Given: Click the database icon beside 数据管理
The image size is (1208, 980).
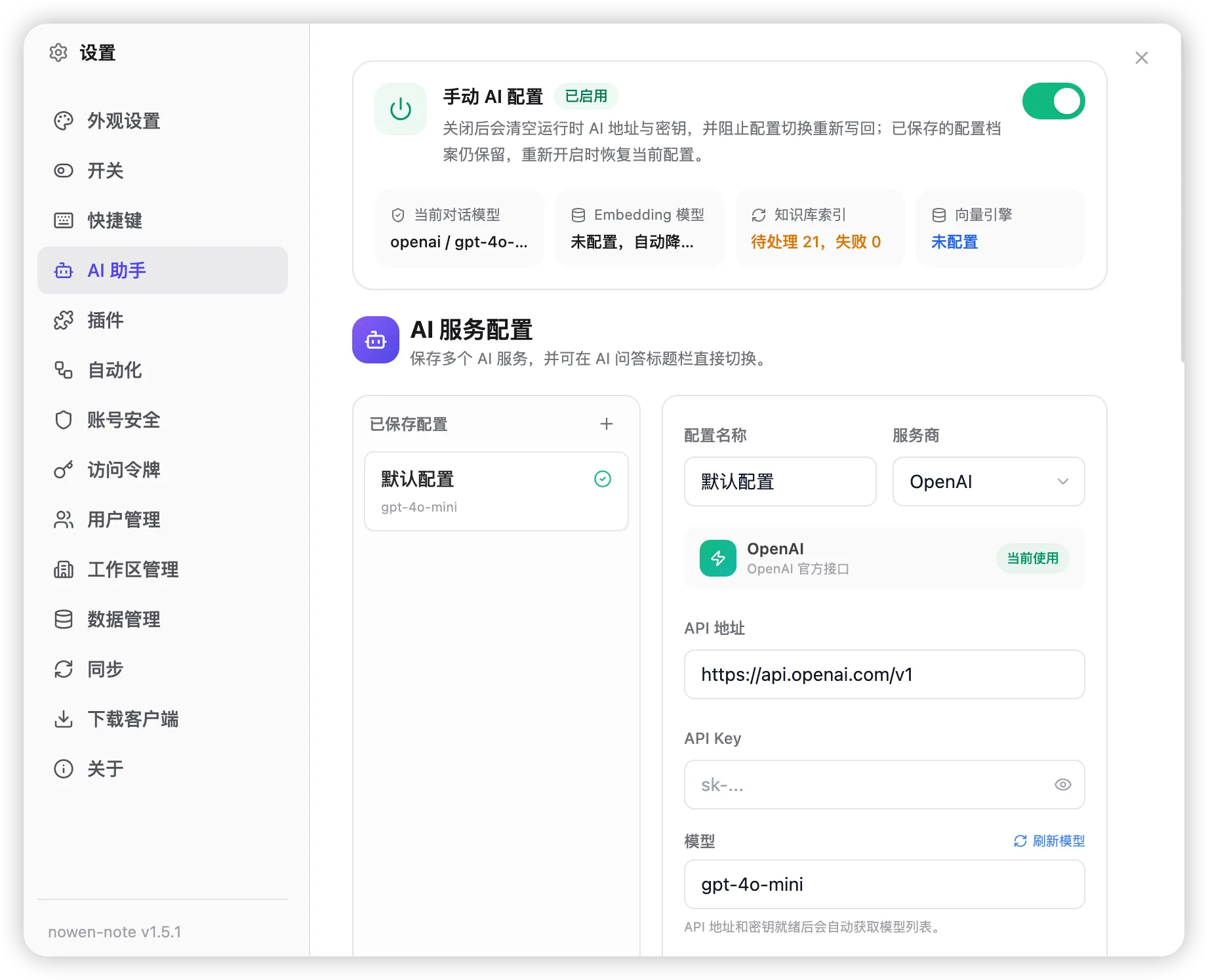Looking at the screenshot, I should click(64, 619).
